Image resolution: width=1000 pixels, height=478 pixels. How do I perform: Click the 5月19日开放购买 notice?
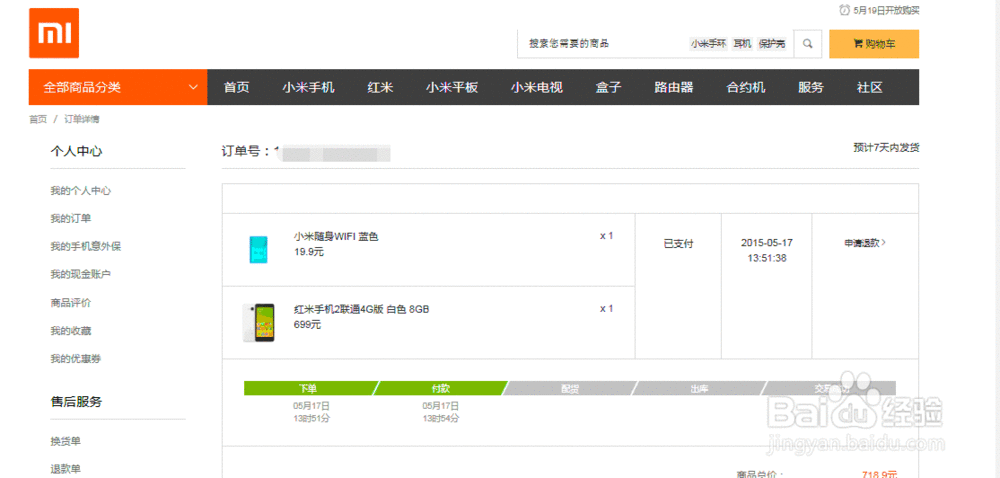[886, 10]
